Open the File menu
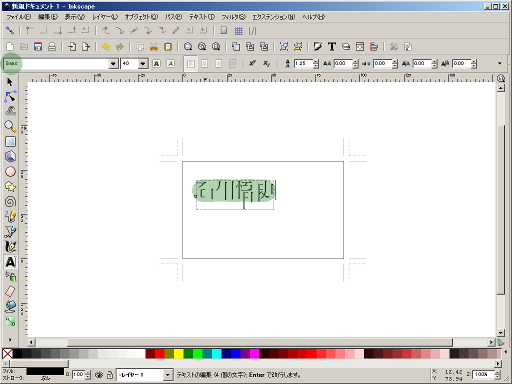This screenshot has height=384, width=512. coord(19,17)
